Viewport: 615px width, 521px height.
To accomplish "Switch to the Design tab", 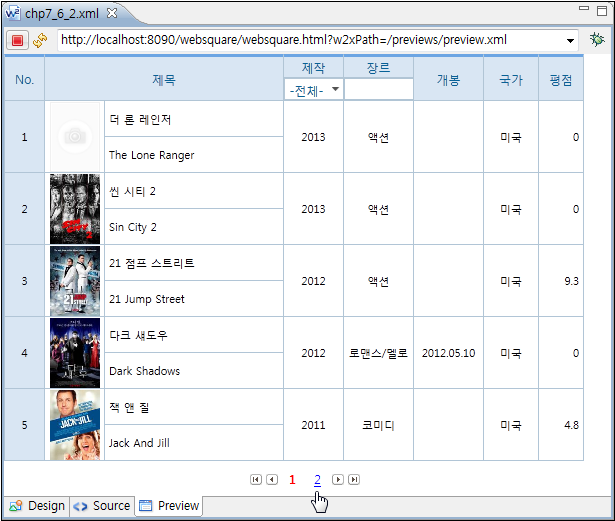I will [36, 506].
